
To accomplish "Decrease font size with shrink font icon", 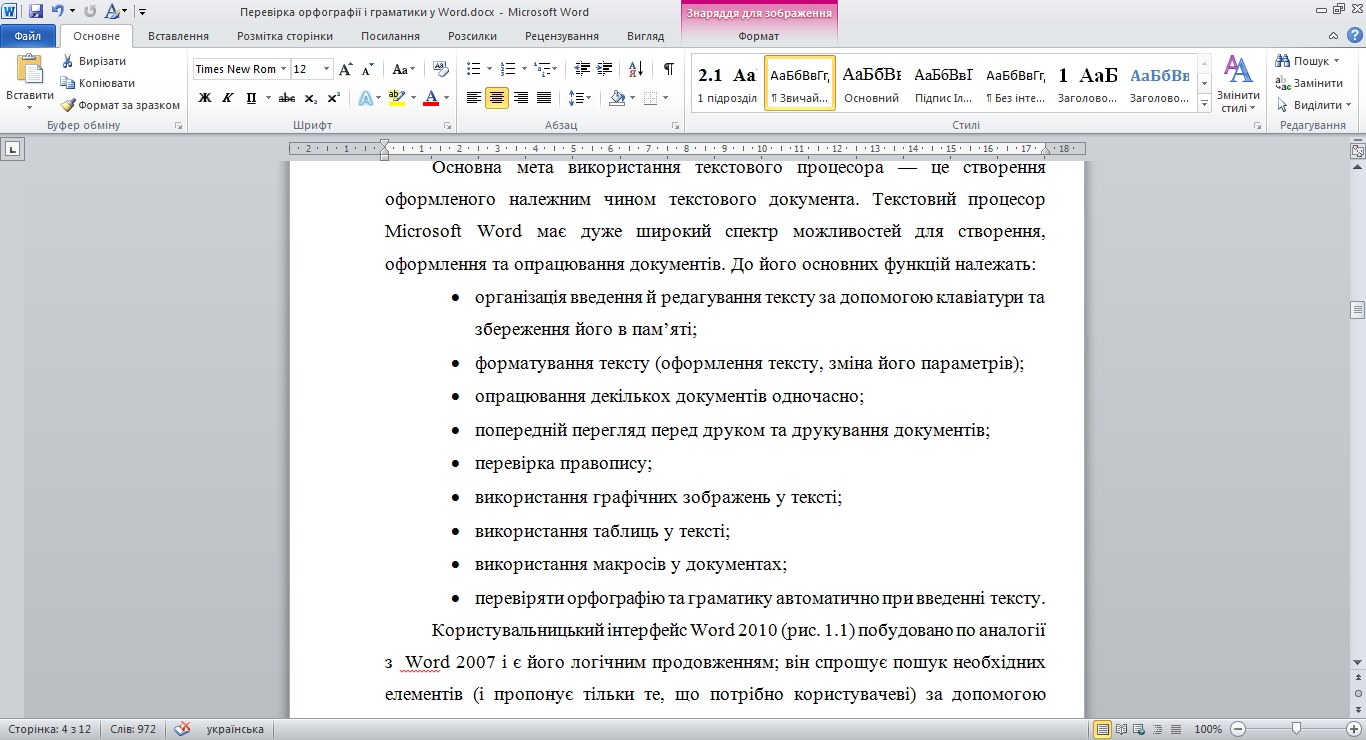I will (367, 69).
